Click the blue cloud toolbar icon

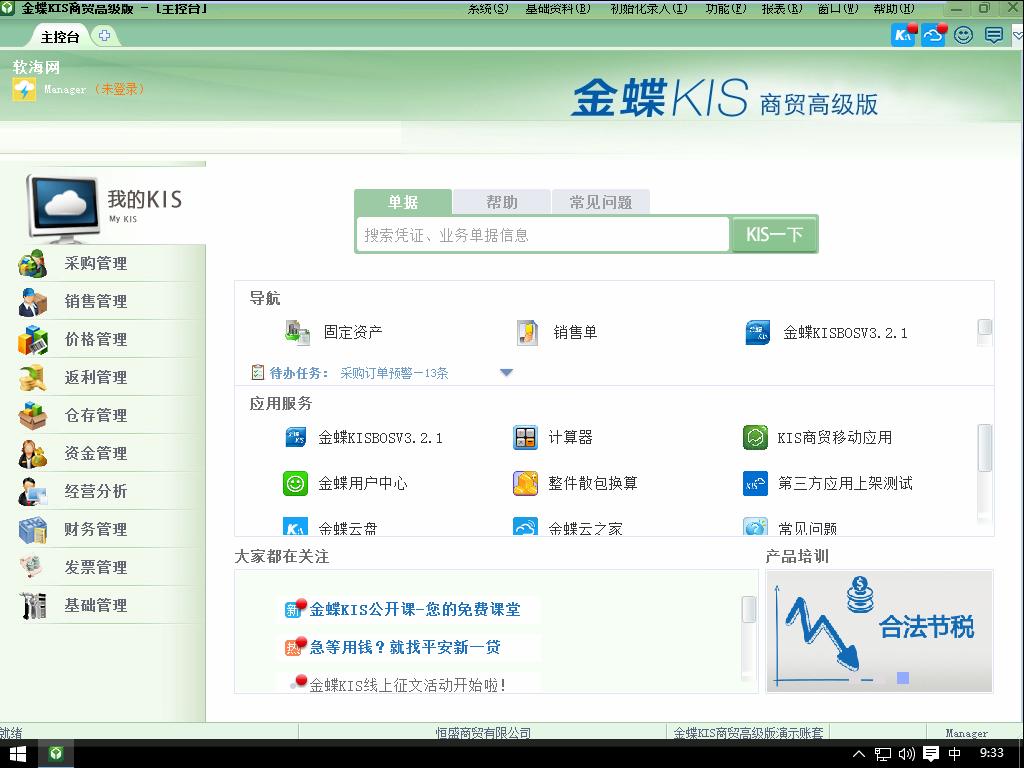point(934,35)
